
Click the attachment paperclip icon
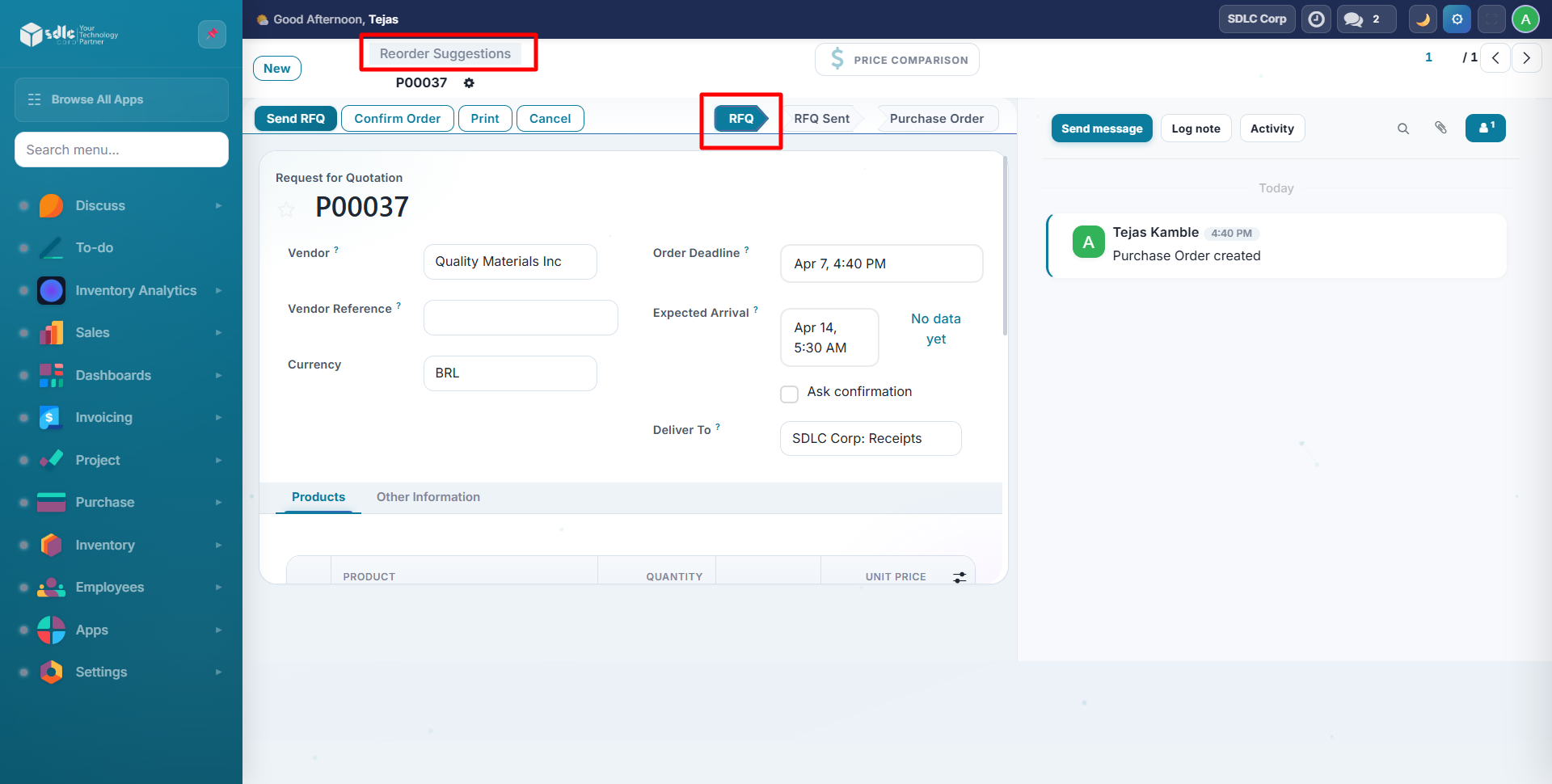[1441, 128]
